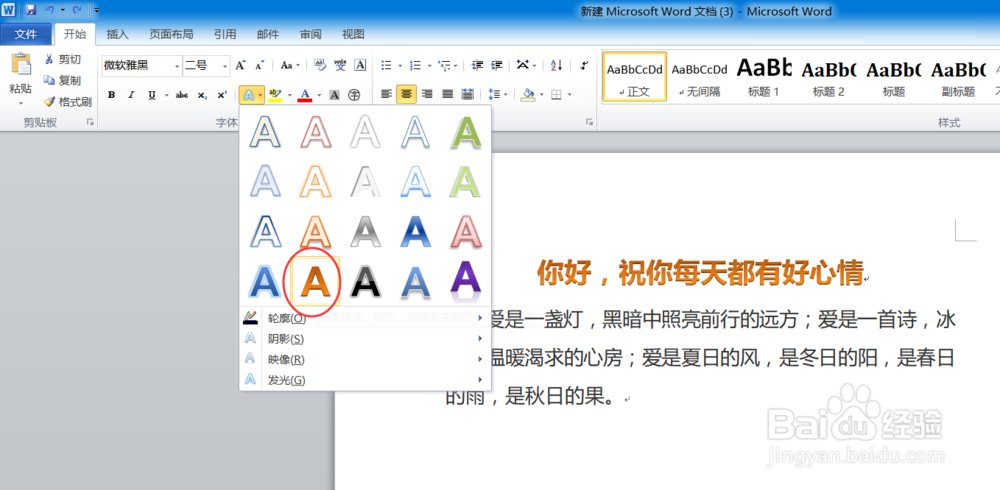Save the document via Quick Access

(x=31, y=10)
